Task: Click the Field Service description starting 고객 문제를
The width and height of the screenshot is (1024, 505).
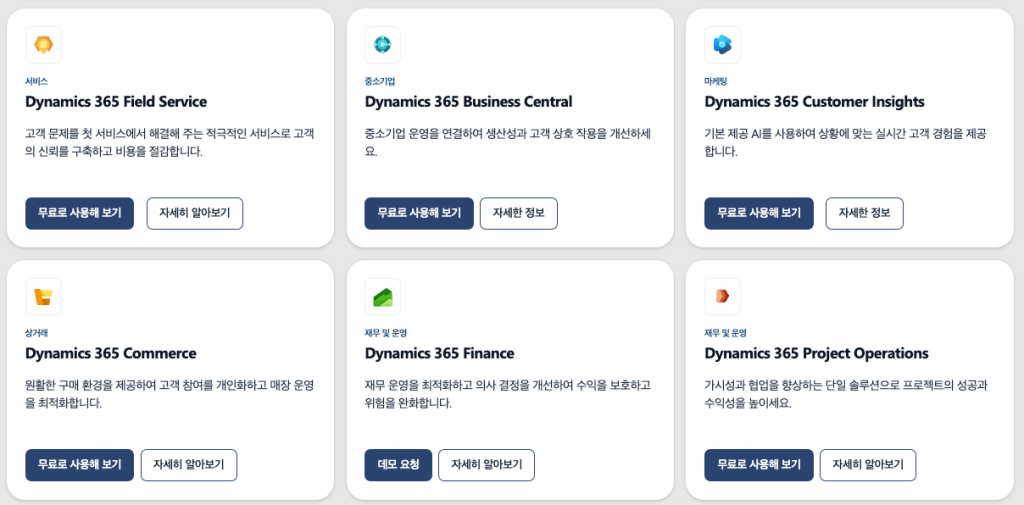Action: [x=170, y=143]
